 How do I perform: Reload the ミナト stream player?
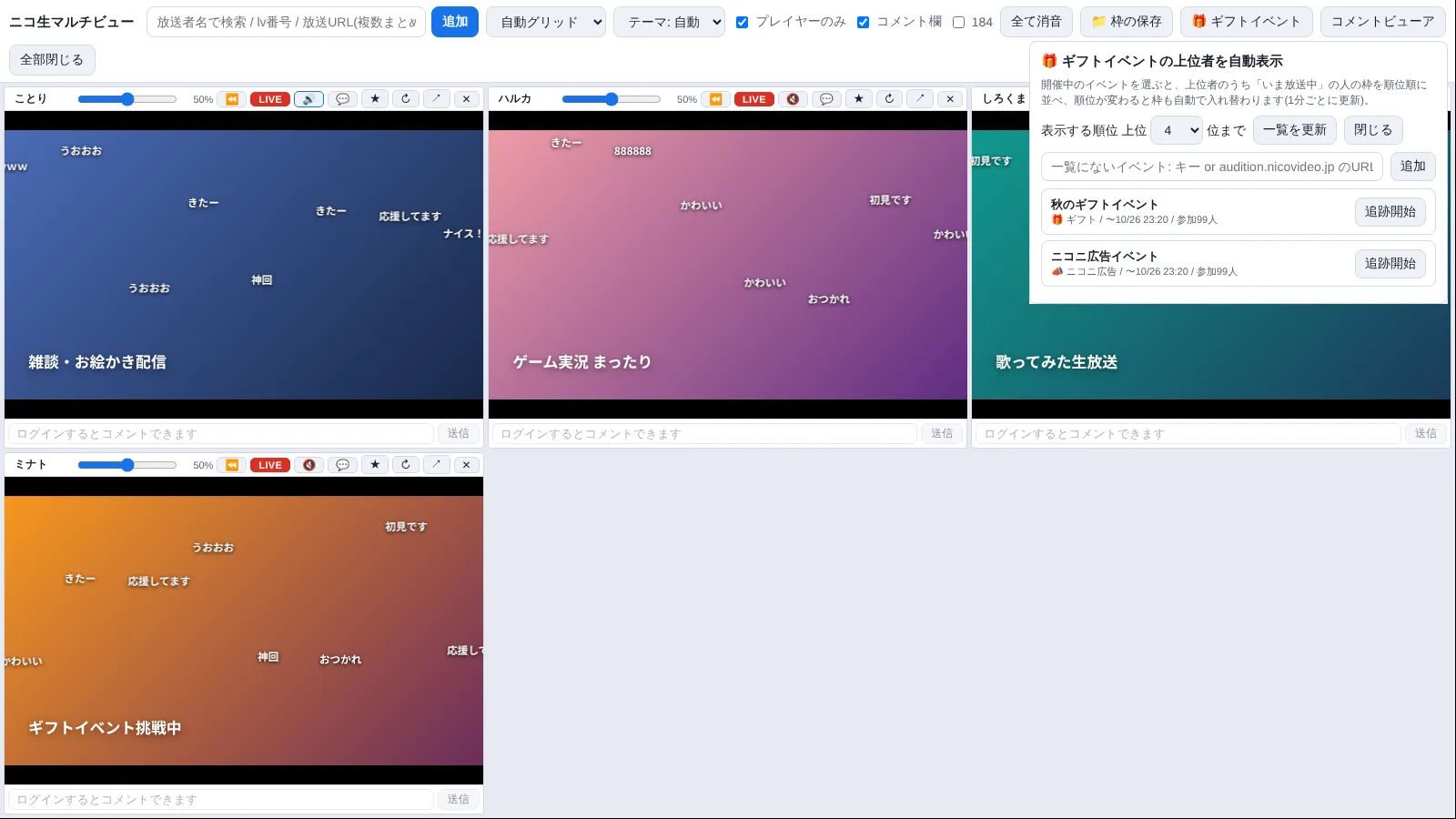click(x=406, y=465)
